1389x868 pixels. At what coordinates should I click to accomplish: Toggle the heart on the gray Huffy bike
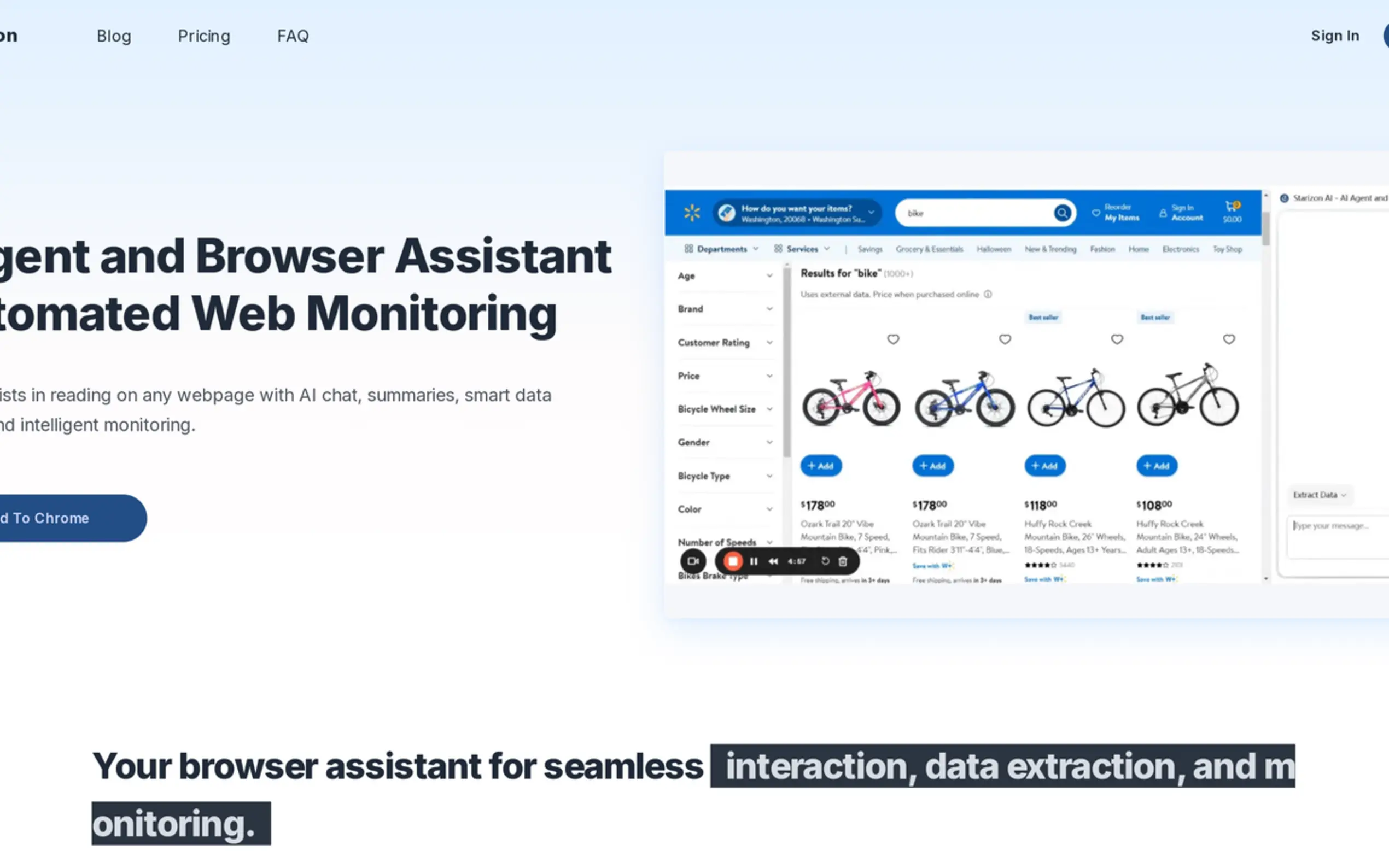[1228, 339]
